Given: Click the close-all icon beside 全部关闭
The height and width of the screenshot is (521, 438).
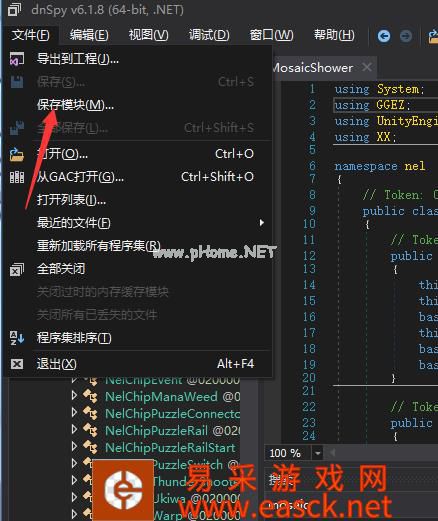Looking at the screenshot, I should pos(17,269).
